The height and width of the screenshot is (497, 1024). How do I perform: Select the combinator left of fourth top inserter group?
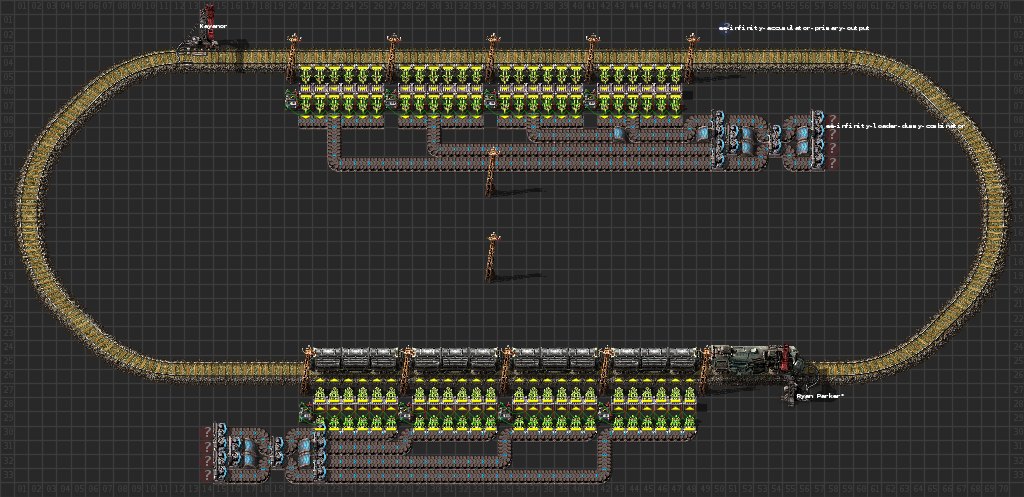click(x=592, y=101)
